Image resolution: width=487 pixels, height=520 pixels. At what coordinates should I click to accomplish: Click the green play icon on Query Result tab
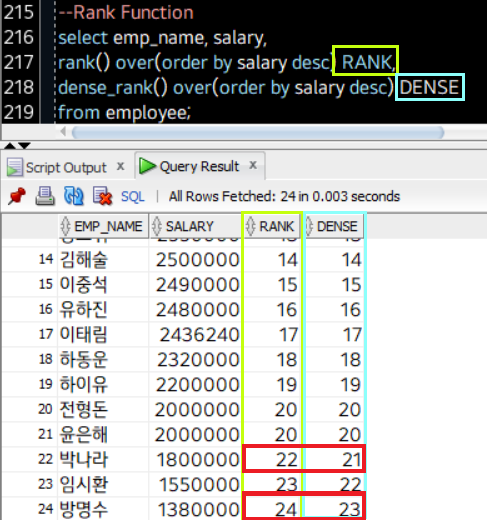coord(147,166)
